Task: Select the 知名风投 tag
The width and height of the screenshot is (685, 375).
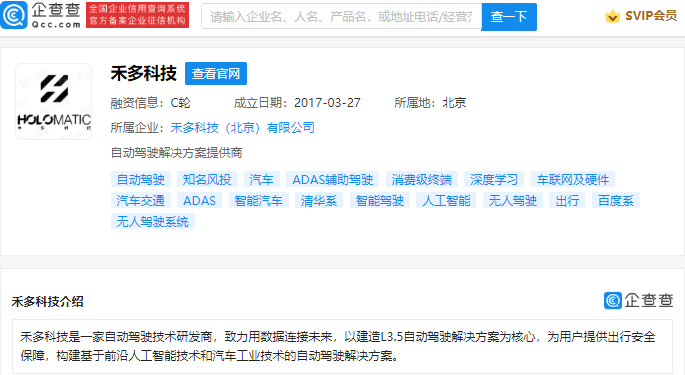Action: pyautogui.click(x=207, y=179)
